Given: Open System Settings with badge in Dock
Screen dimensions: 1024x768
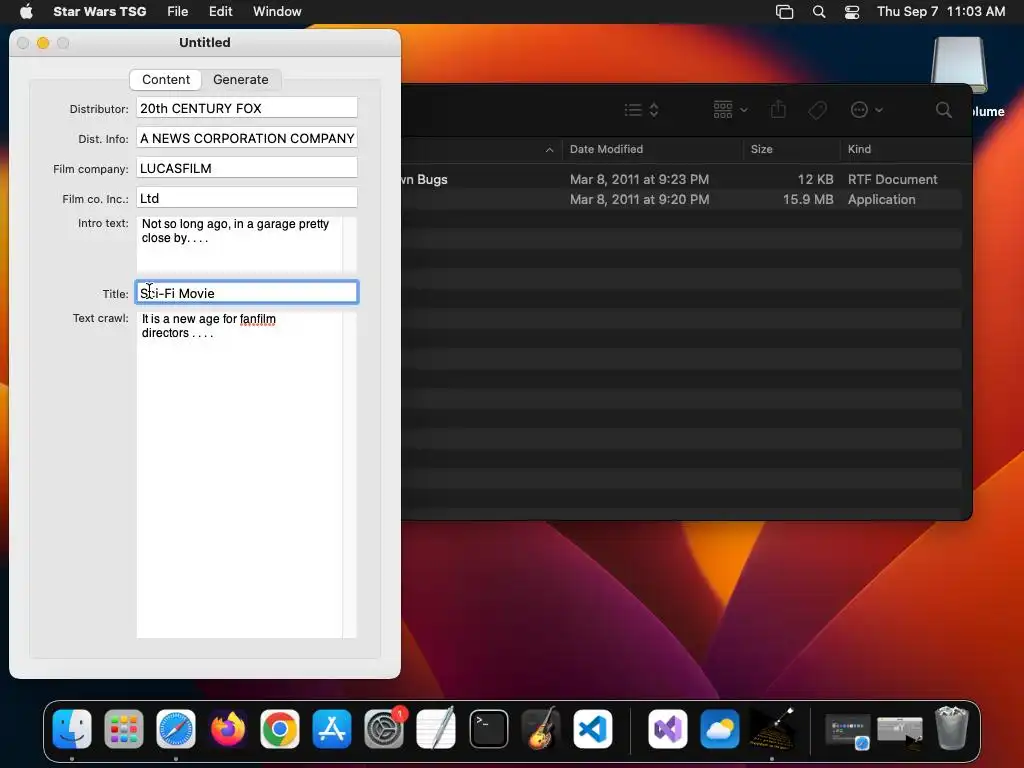Looking at the screenshot, I should [x=384, y=728].
